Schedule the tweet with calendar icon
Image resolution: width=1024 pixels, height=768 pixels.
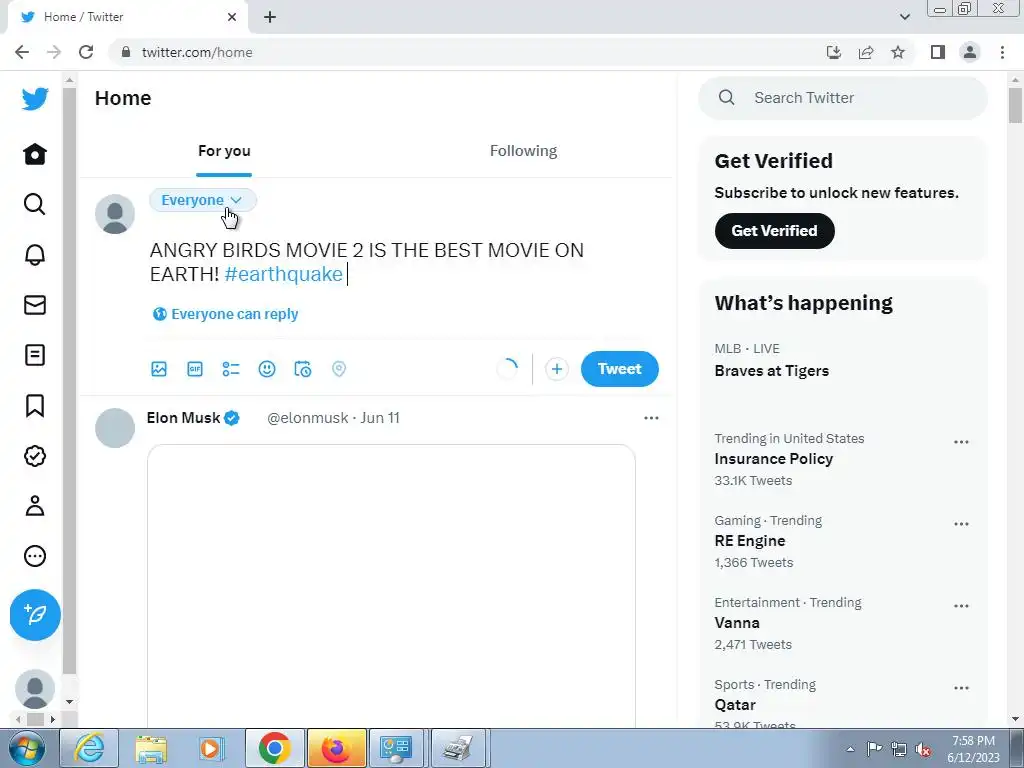pyautogui.click(x=302, y=369)
